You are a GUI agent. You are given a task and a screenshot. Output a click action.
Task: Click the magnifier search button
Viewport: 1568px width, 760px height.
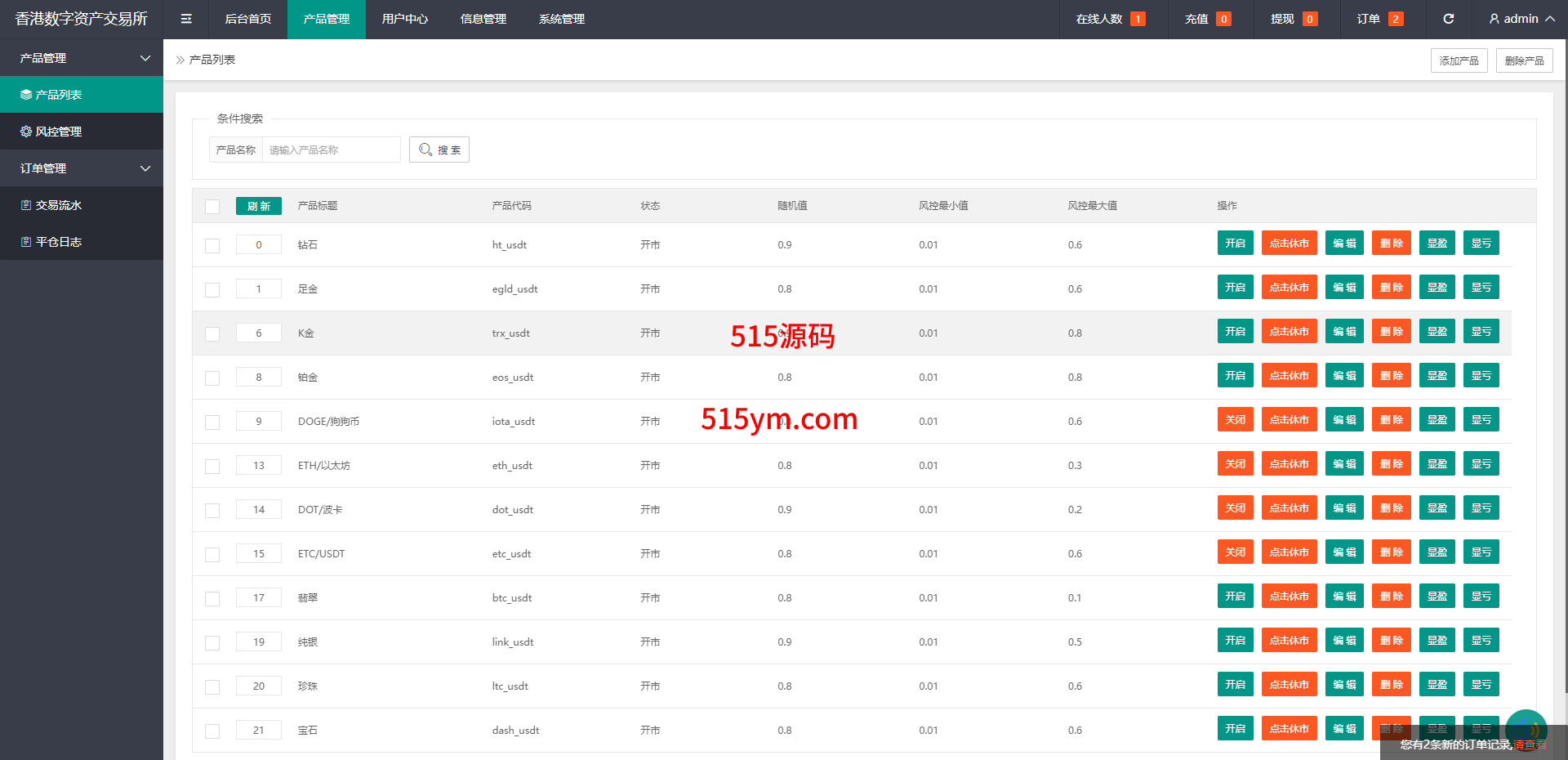pos(439,150)
